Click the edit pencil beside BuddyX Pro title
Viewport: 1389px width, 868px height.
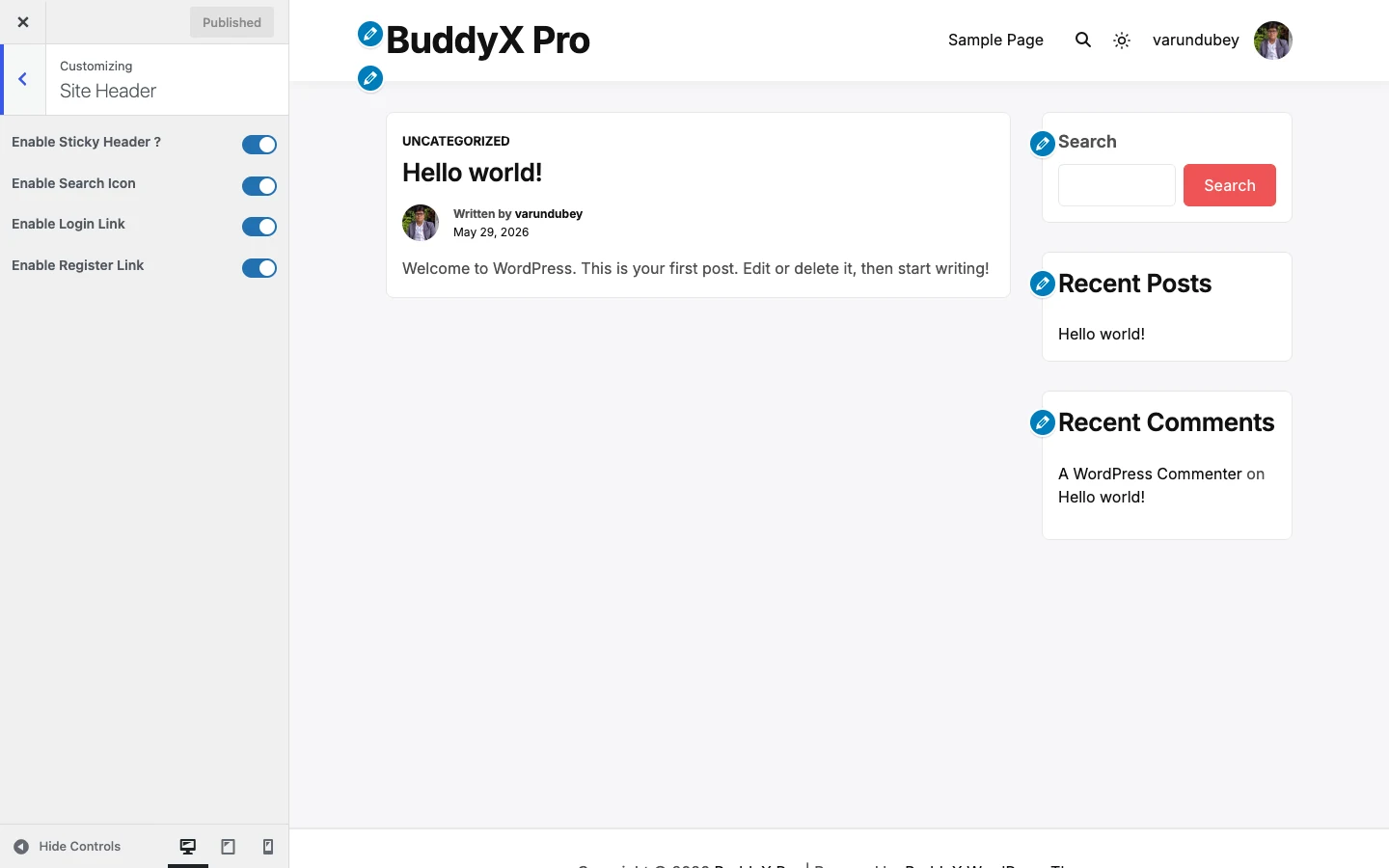tap(370, 35)
